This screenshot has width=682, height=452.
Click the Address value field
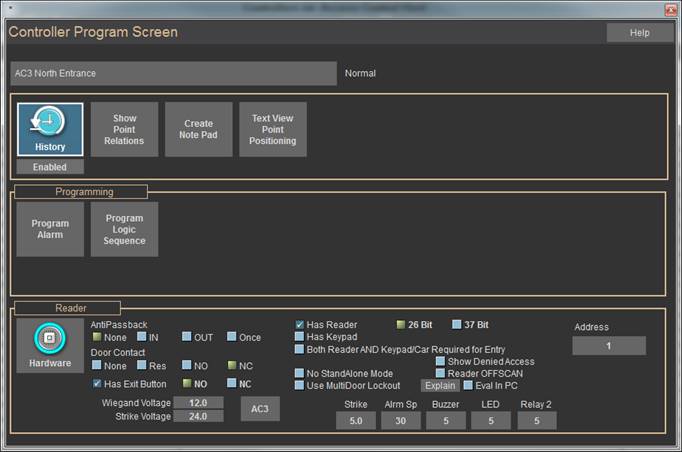pos(609,346)
